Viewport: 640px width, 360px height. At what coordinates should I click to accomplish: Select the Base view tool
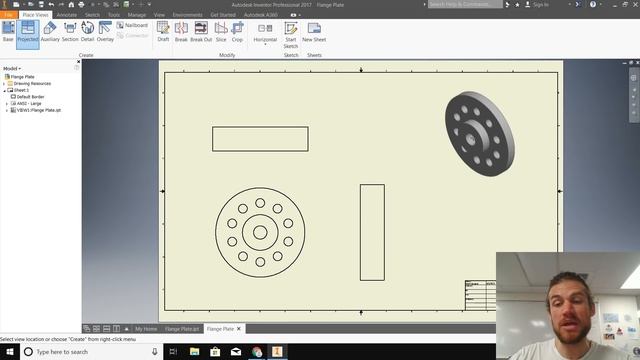8,32
